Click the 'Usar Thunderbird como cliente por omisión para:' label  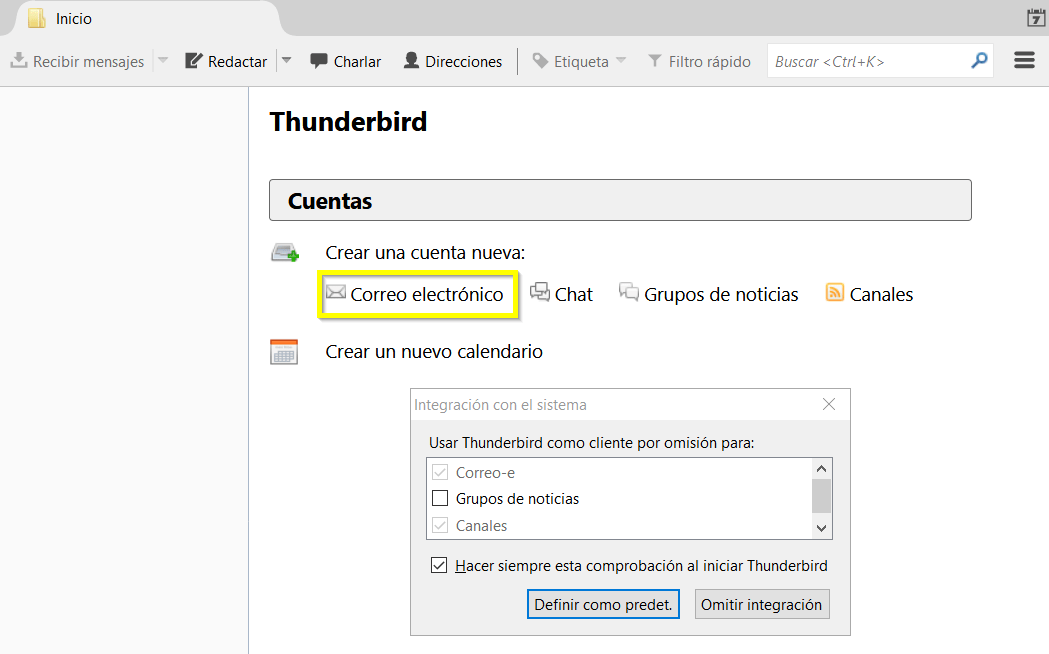tap(591, 443)
